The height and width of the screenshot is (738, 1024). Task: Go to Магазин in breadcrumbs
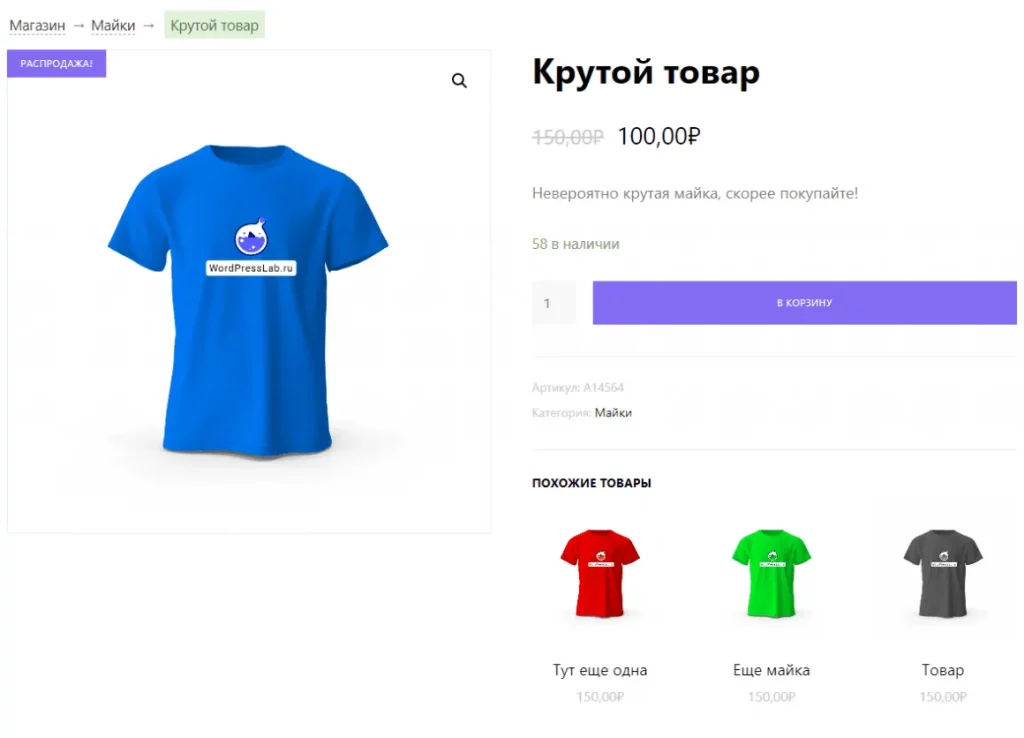(37, 25)
